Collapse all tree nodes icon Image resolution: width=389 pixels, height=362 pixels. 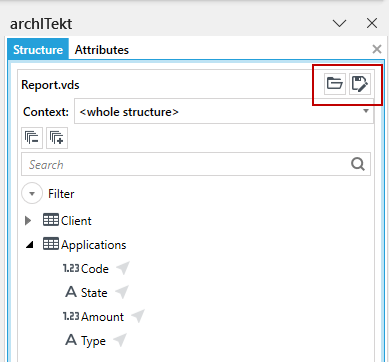pyautogui.click(x=32, y=138)
